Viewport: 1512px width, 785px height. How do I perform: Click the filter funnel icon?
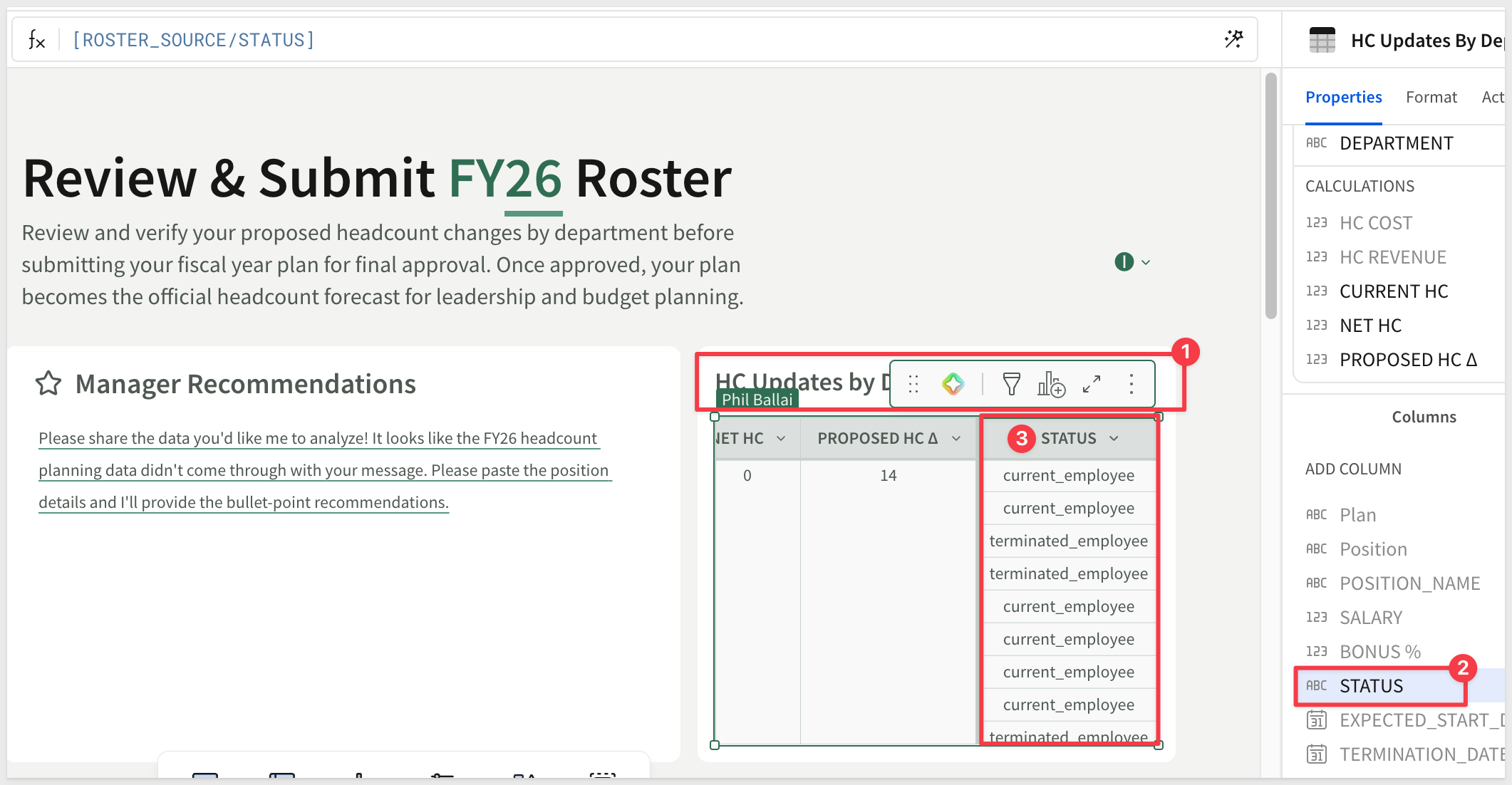tap(1011, 385)
